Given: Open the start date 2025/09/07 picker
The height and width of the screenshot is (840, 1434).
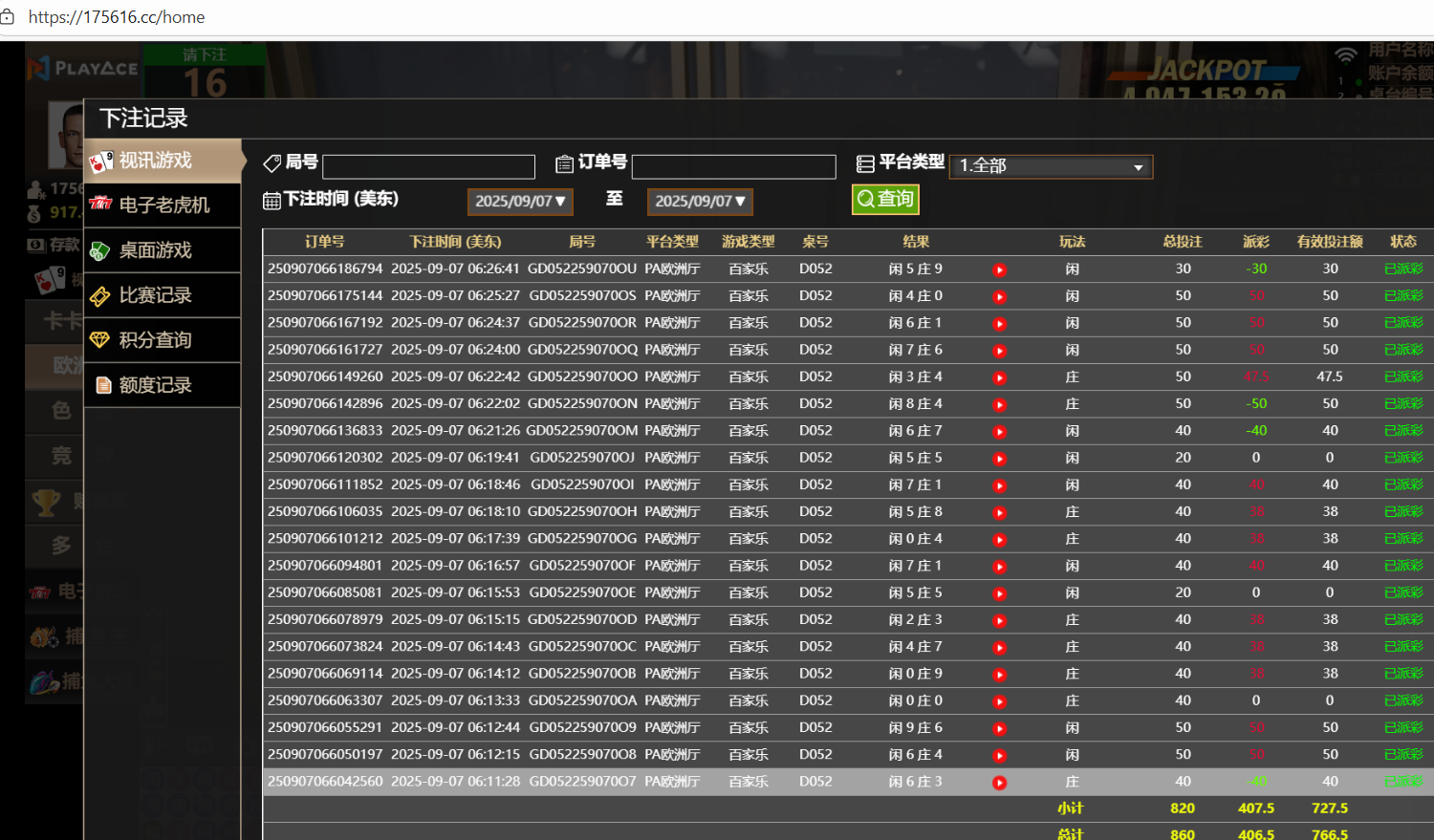Looking at the screenshot, I should pyautogui.click(x=520, y=202).
